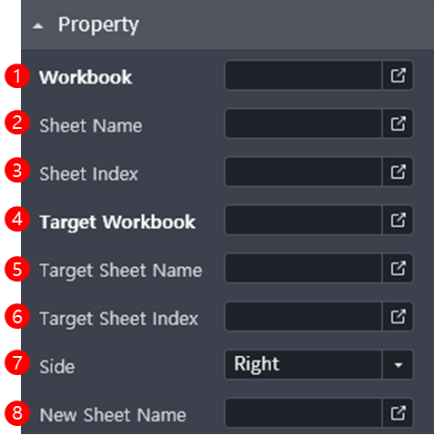Image resolution: width=434 pixels, height=435 pixels.
Task: Collapse the Property section arrow
Action: click(x=38, y=26)
